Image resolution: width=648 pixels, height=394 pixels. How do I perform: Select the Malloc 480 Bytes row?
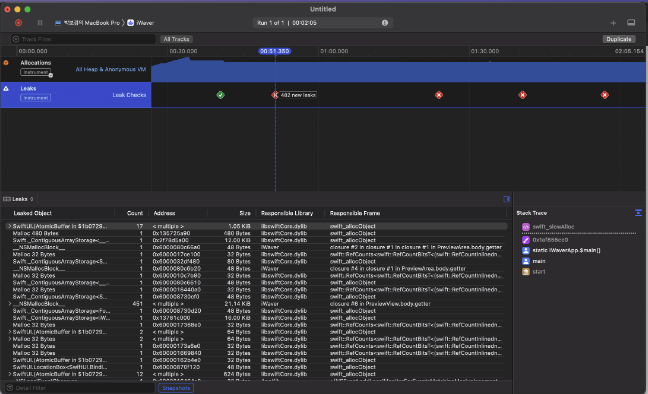[x=256, y=233]
